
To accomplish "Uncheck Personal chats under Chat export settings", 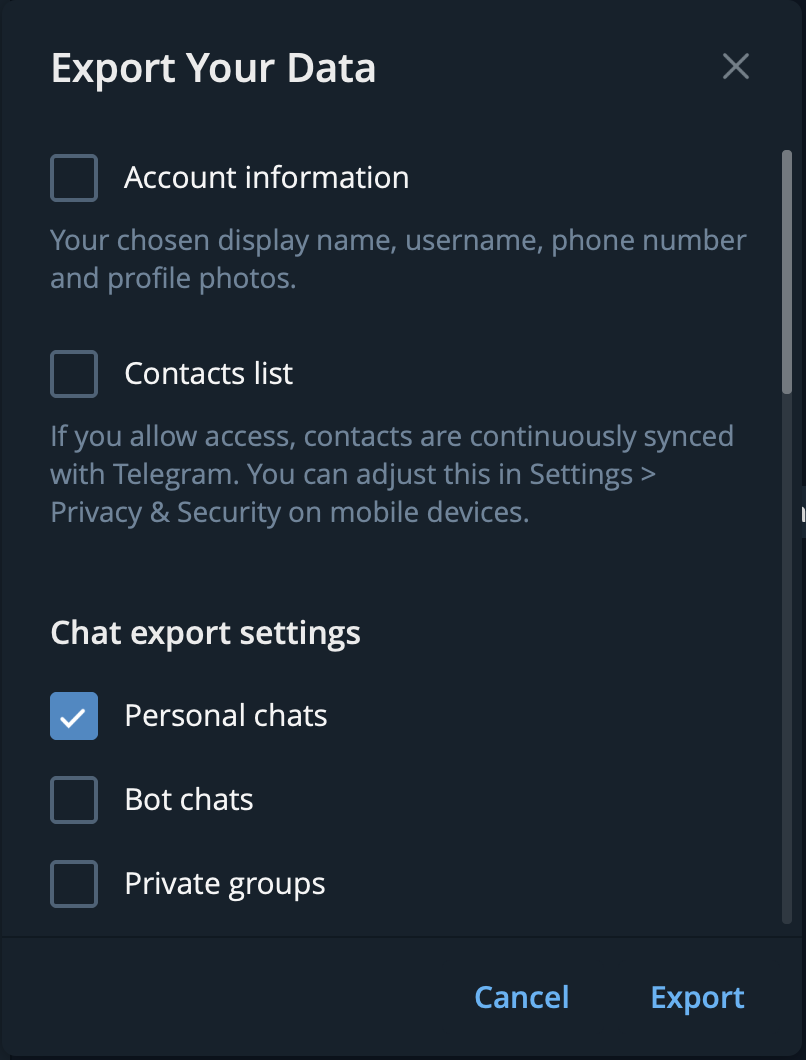I will tap(73, 715).
